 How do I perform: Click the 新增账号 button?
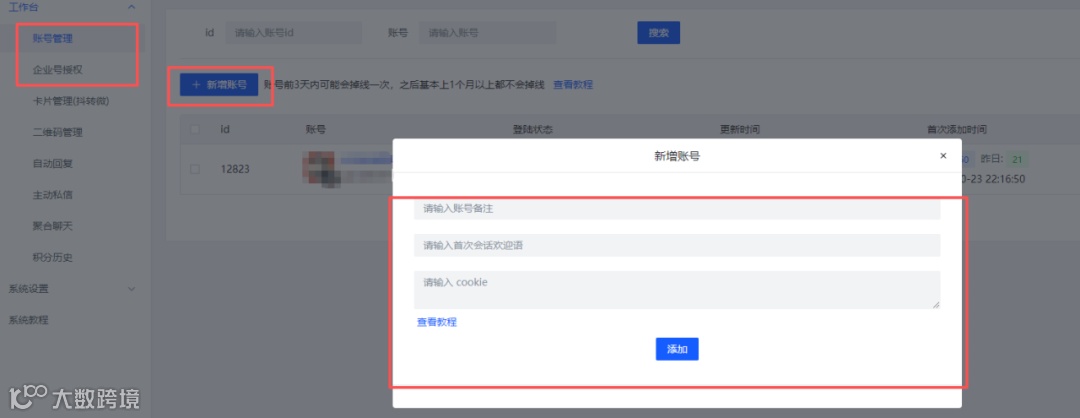219,85
